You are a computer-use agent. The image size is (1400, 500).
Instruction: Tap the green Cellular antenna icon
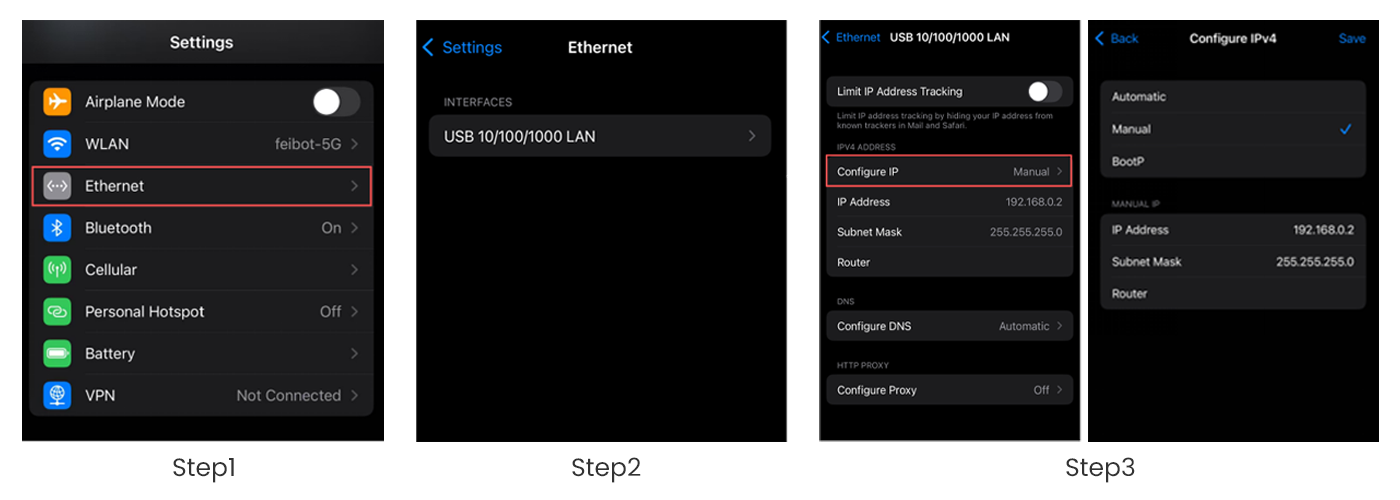click(57, 270)
